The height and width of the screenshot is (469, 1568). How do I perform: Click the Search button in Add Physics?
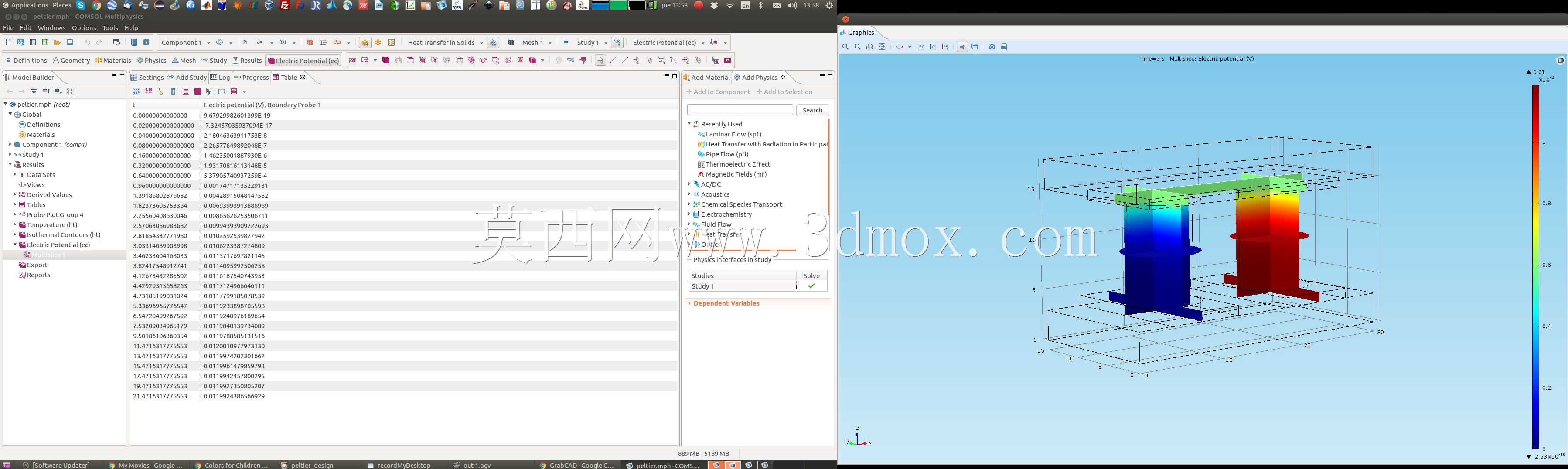click(813, 110)
